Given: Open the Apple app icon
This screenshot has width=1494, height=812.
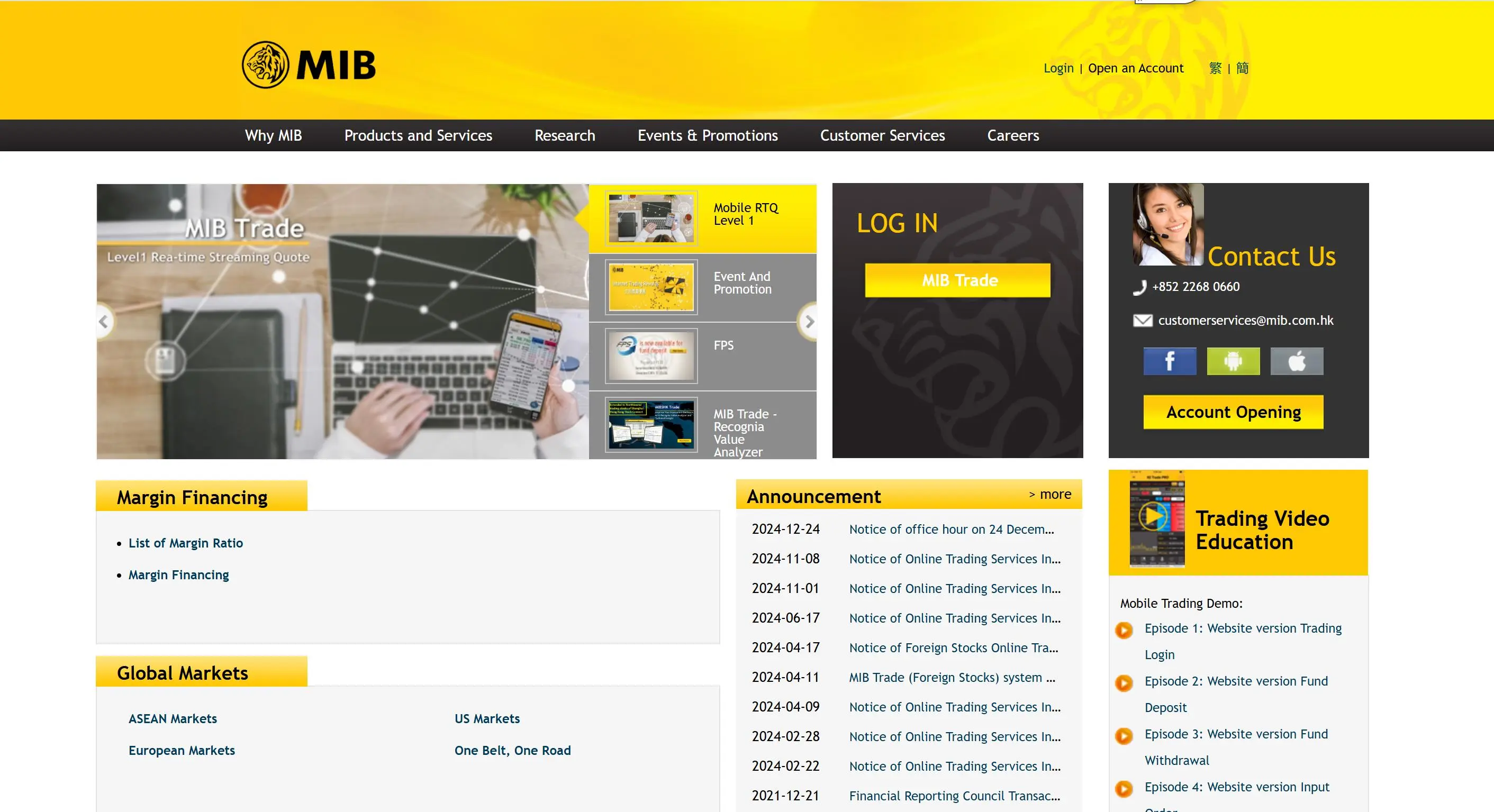Looking at the screenshot, I should 1297,361.
